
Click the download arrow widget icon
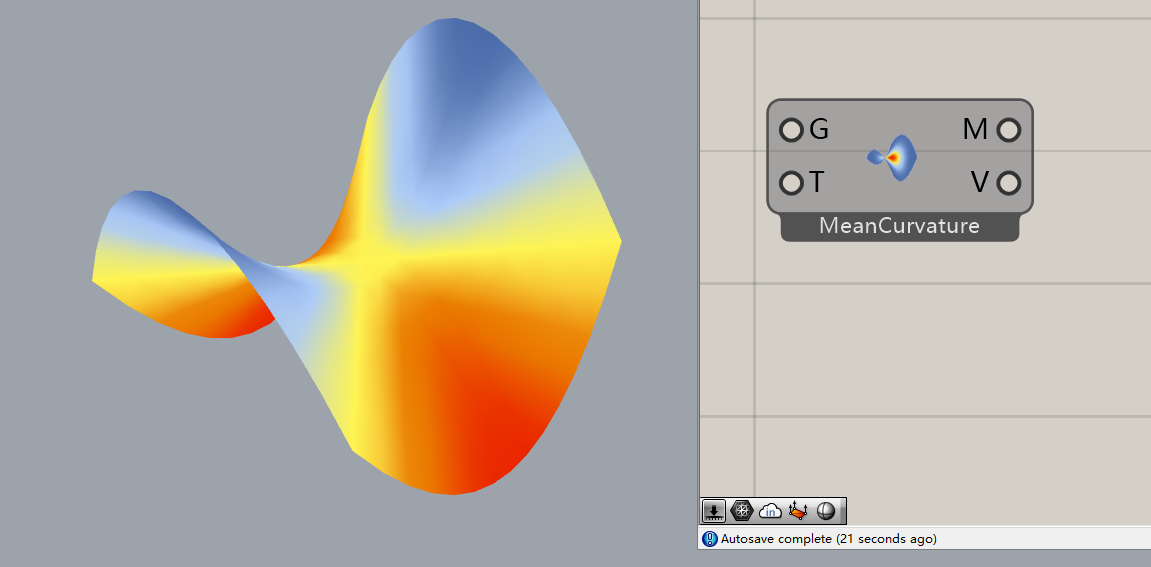coord(714,510)
